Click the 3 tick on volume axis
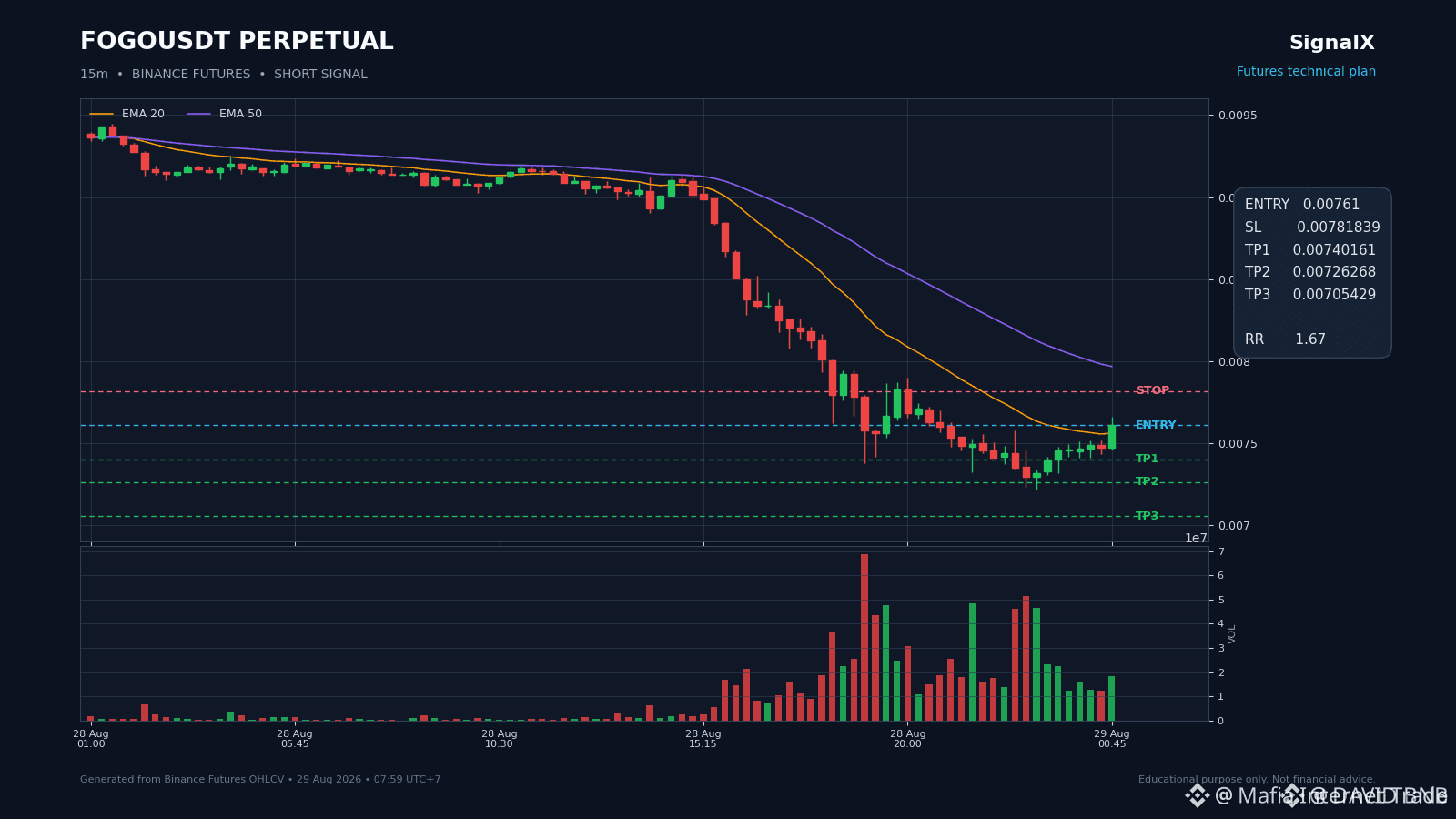 pyautogui.click(x=1221, y=649)
